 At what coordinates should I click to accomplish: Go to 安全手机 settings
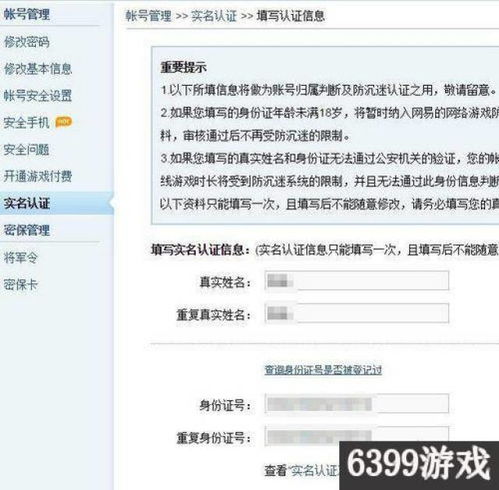point(27,123)
